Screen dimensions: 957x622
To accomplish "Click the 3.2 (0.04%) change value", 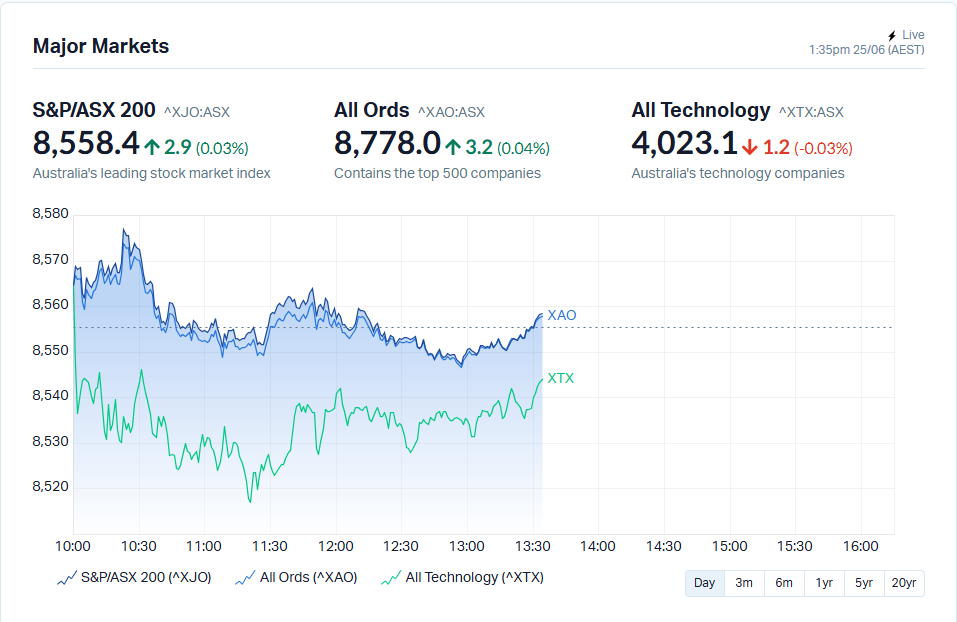I will point(508,148).
